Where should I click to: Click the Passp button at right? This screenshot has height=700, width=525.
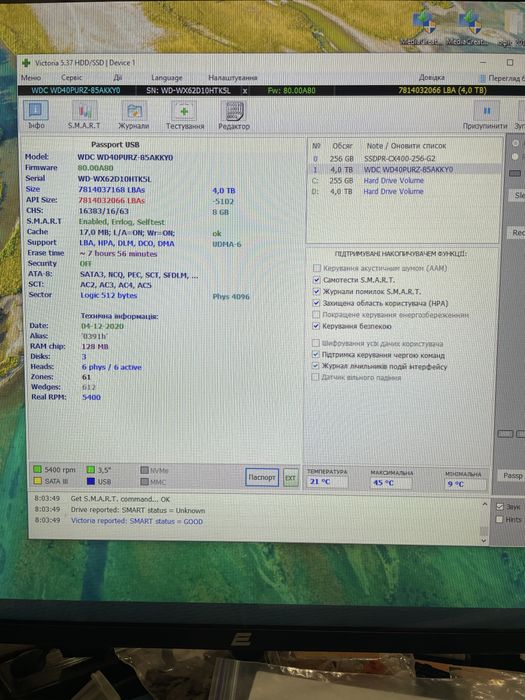512,475
